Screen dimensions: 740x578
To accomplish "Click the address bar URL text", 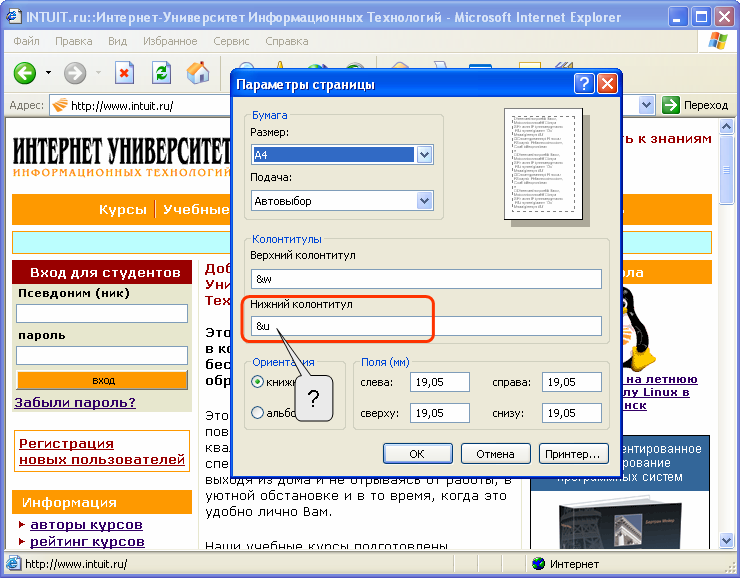I will coord(122,106).
